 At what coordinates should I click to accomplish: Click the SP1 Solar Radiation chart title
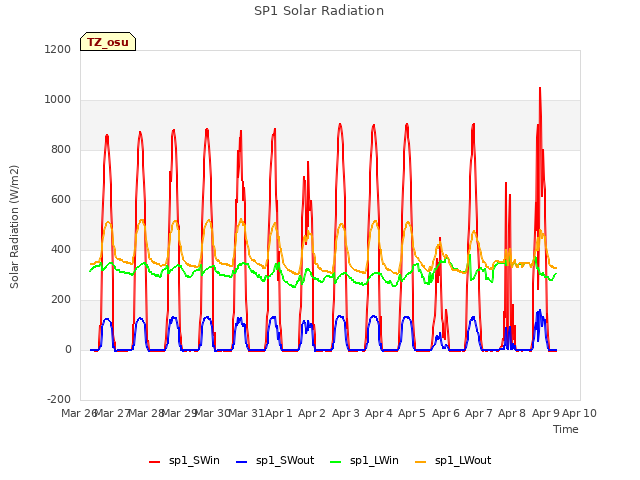coord(319,11)
